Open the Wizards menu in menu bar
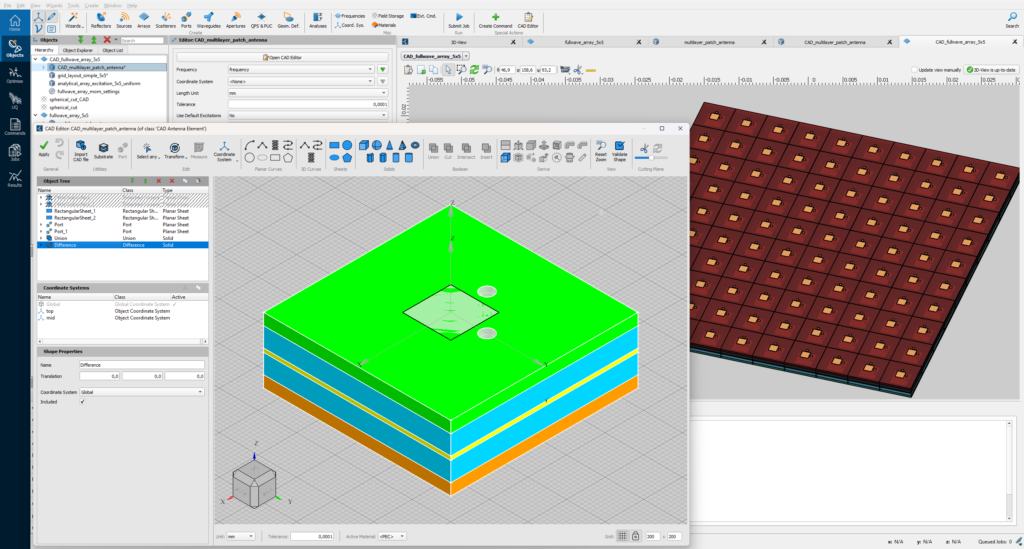 click(x=54, y=5)
